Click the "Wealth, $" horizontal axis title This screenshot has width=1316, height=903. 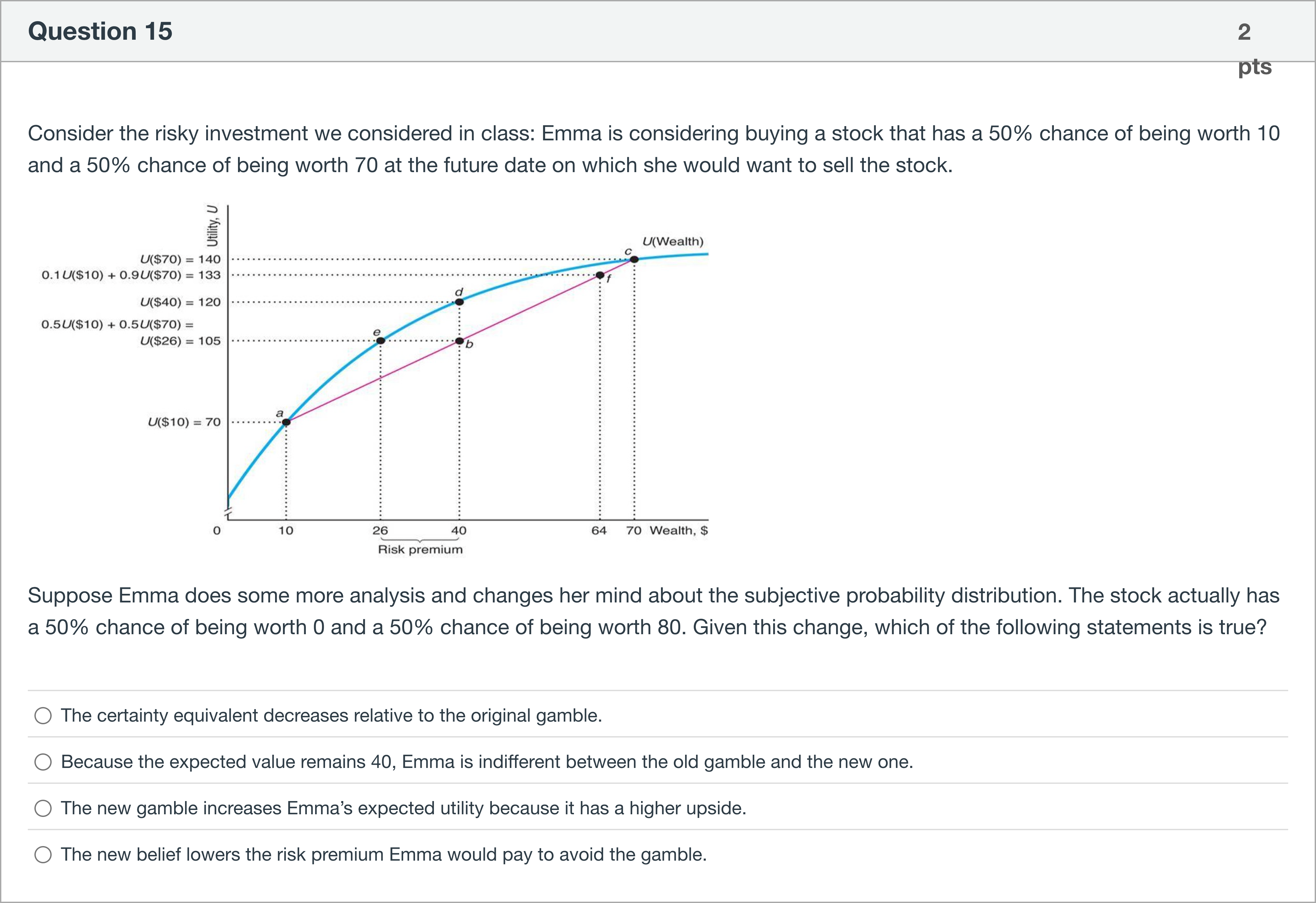pos(679,531)
